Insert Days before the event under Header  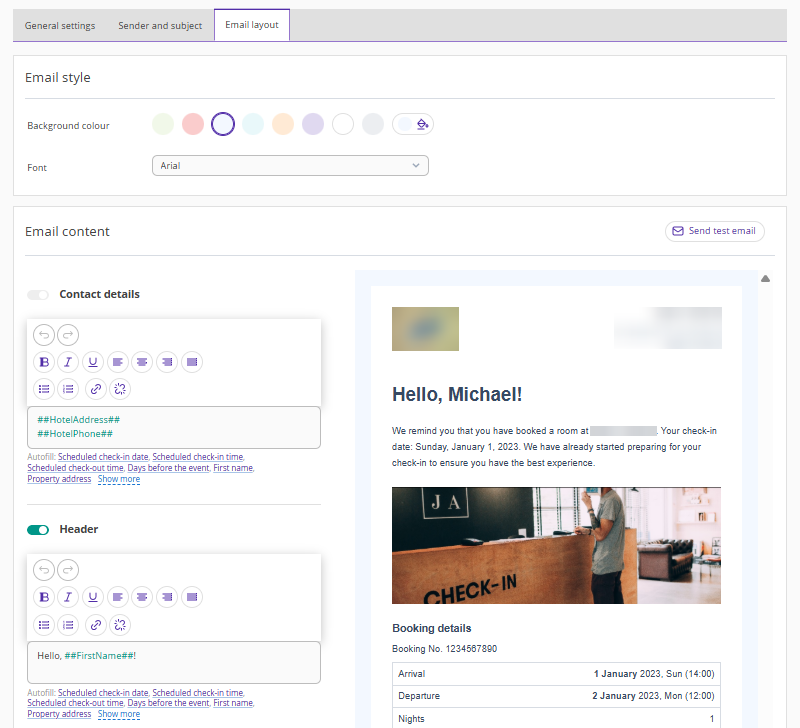click(x=168, y=703)
